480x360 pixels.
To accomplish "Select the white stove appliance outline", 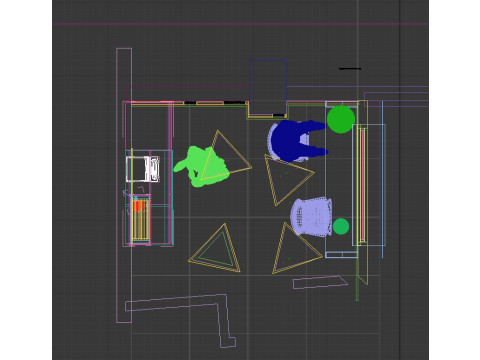I will coord(143,169).
